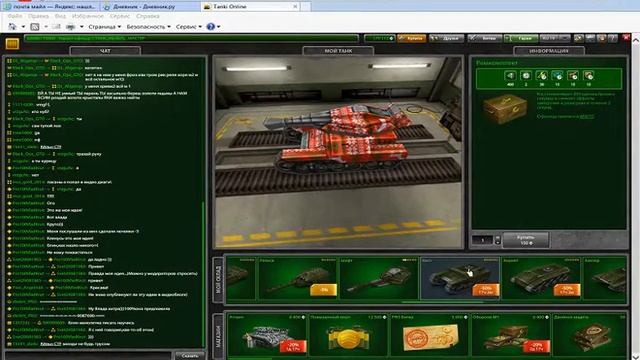Click the sixth kit supply icon
This screenshot has width=640, height=360.
coord(588,76)
